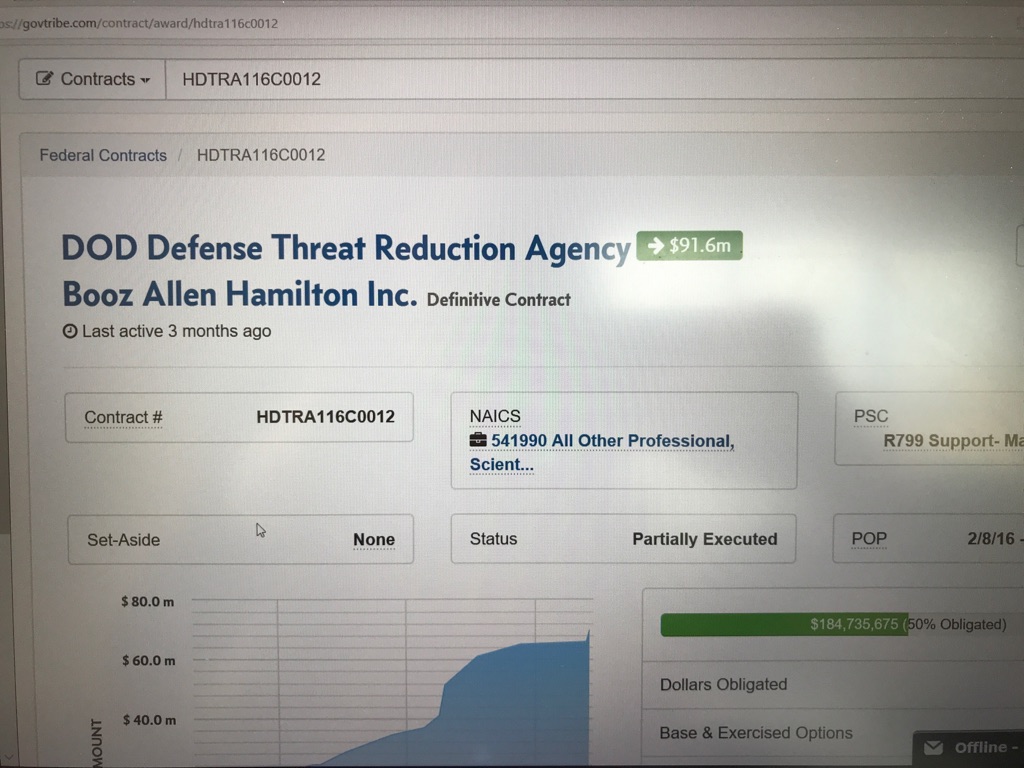
Task: Click the arrow icon in $91.6m badge
Action: click(x=656, y=245)
